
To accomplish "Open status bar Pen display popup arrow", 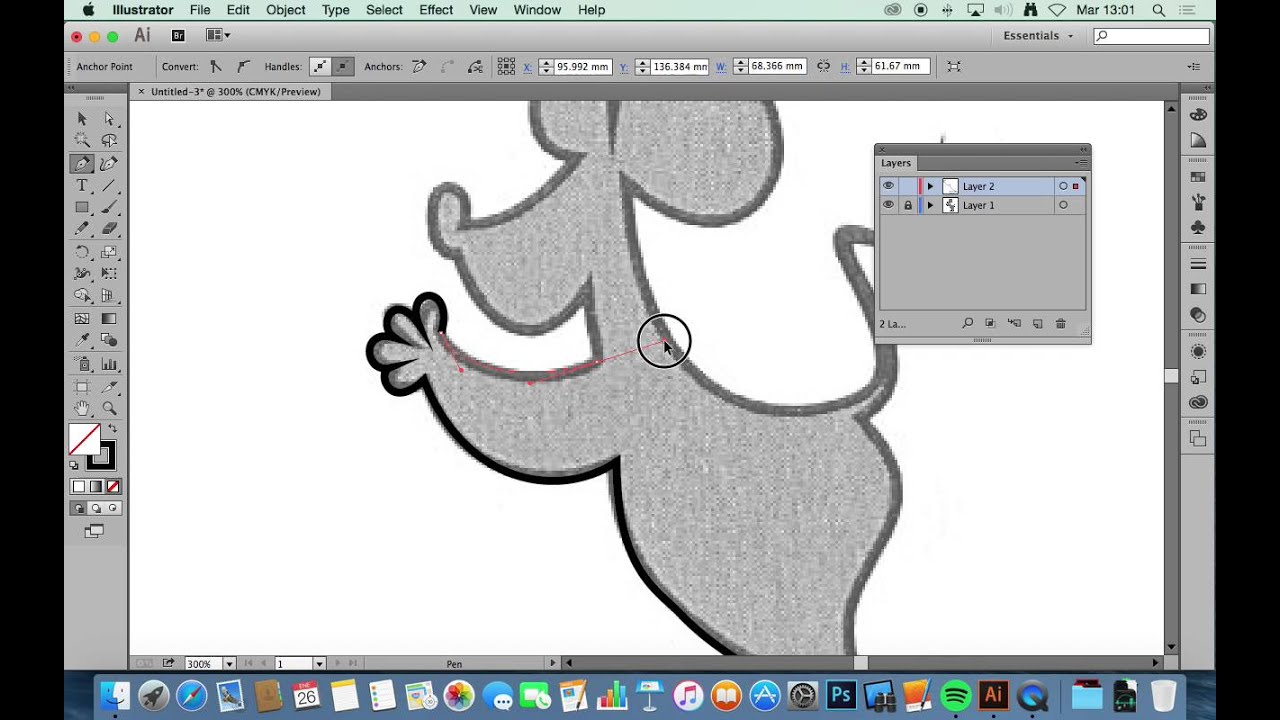I will coord(552,663).
